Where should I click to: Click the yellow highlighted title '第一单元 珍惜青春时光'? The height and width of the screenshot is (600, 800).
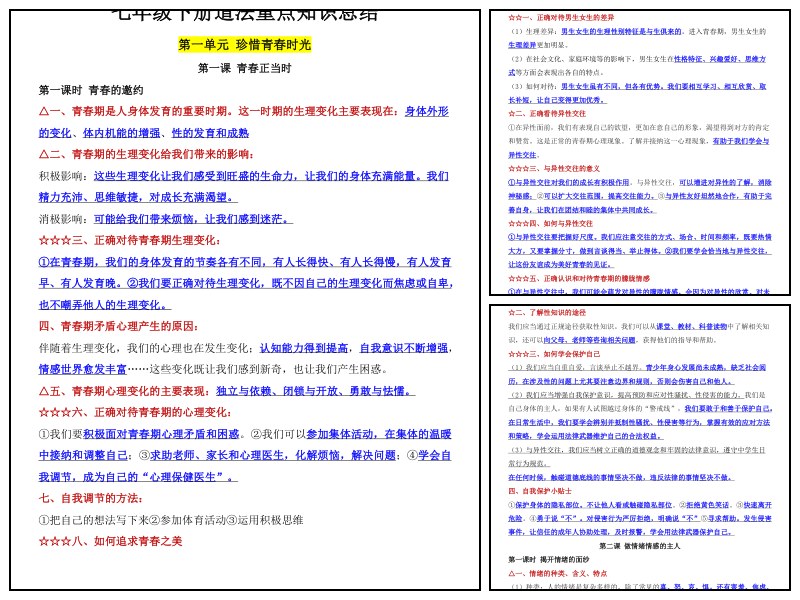pos(244,44)
